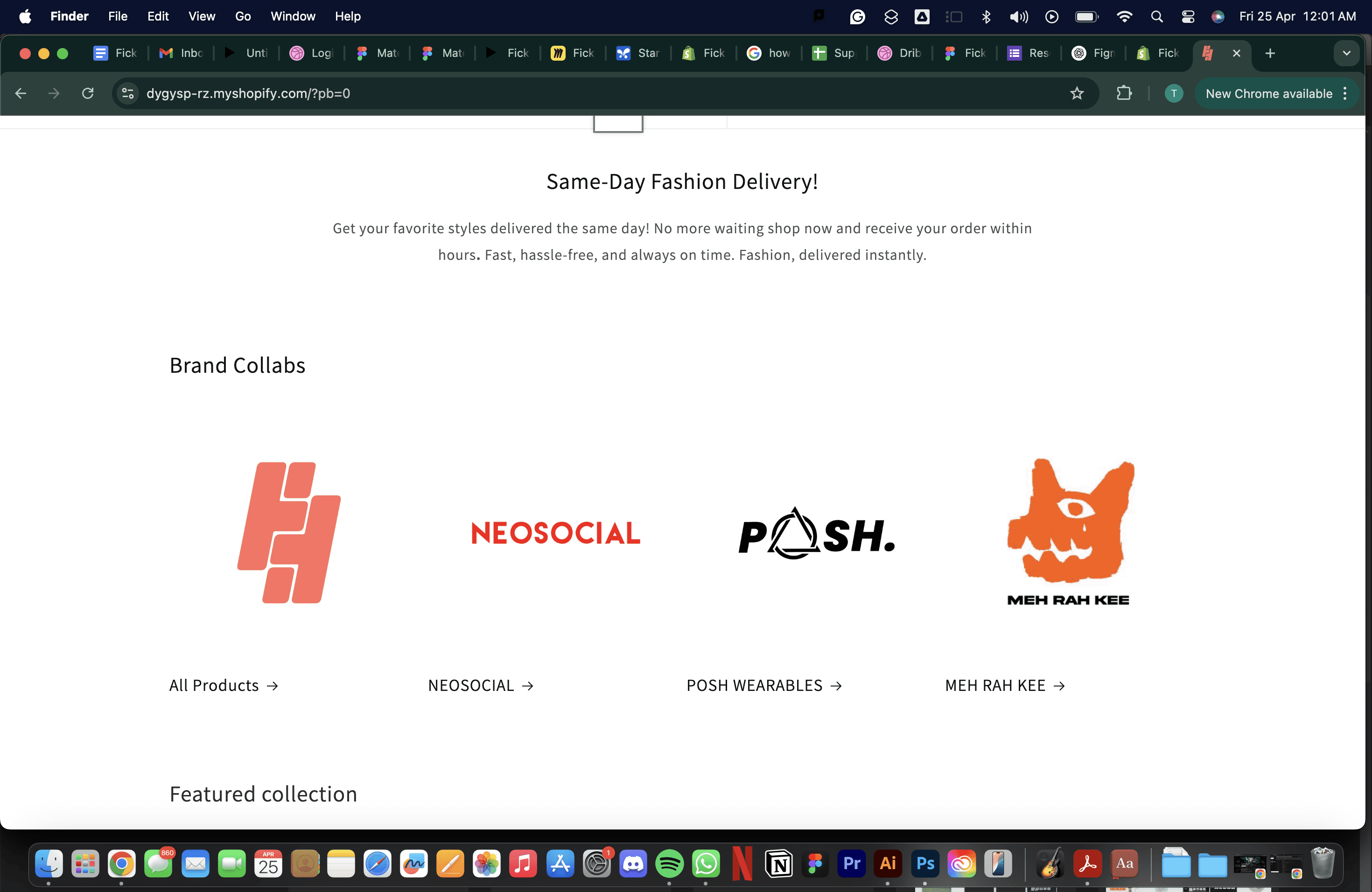This screenshot has height=892, width=1372.
Task: Open site information icon in address bar
Action: (128, 93)
